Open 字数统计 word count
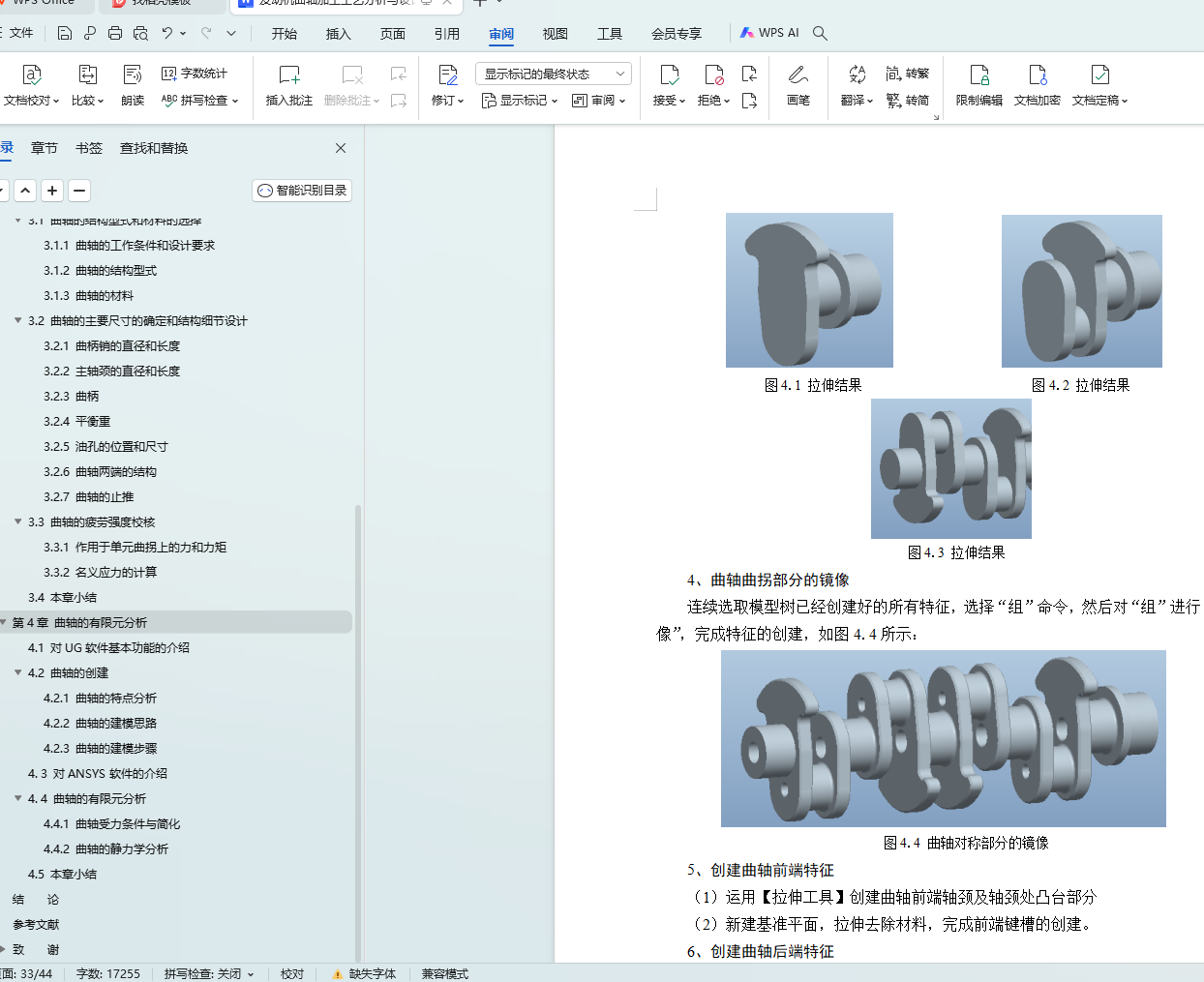 (195, 74)
